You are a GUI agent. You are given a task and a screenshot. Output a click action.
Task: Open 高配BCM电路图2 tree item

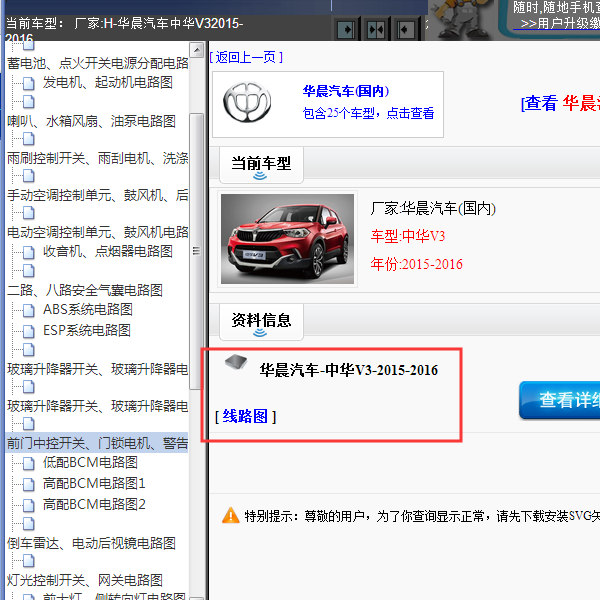(x=94, y=504)
